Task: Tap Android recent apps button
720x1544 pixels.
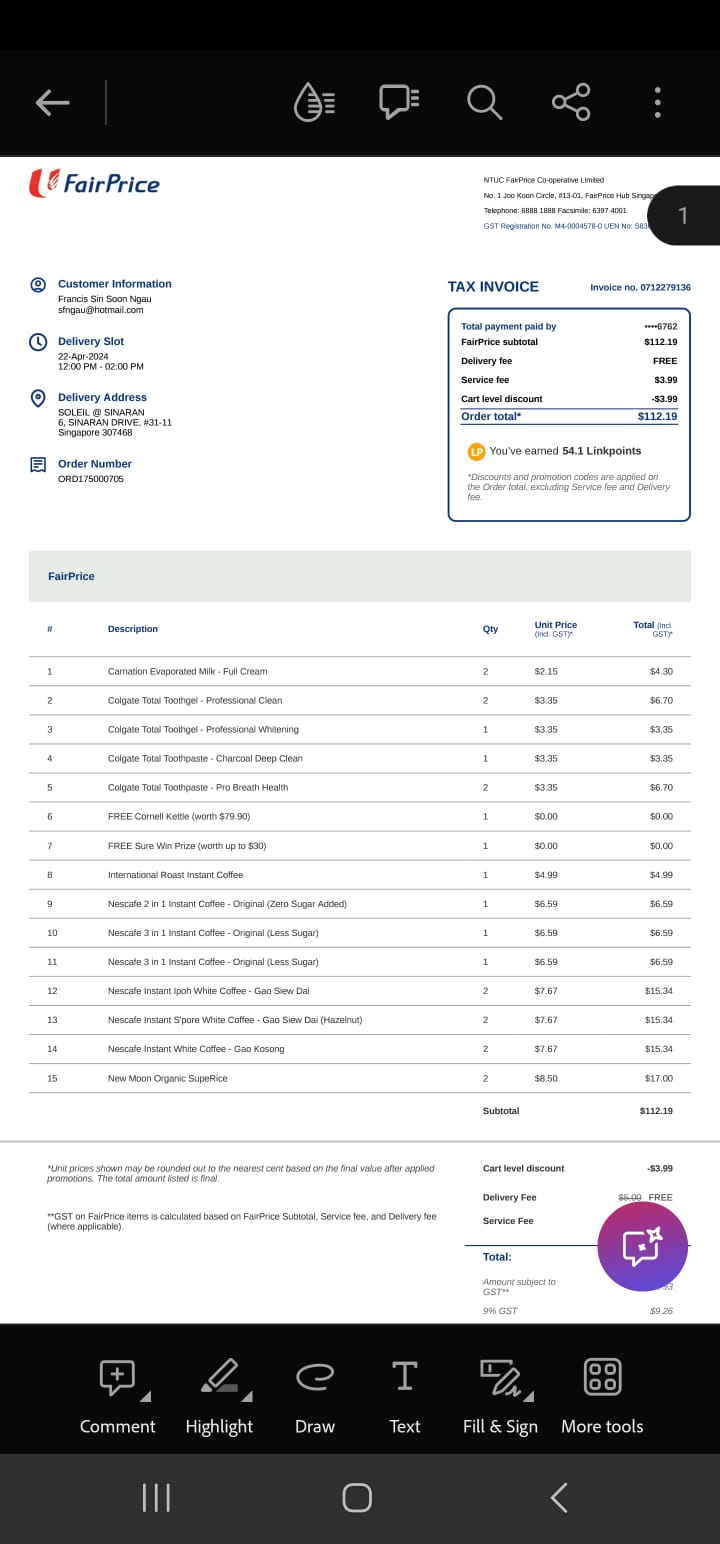Action: click(x=156, y=1497)
